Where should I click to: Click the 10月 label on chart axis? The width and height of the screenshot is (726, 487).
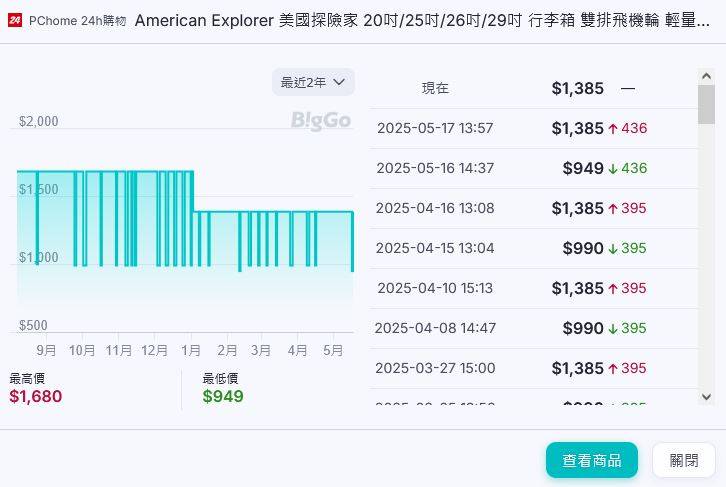82,350
